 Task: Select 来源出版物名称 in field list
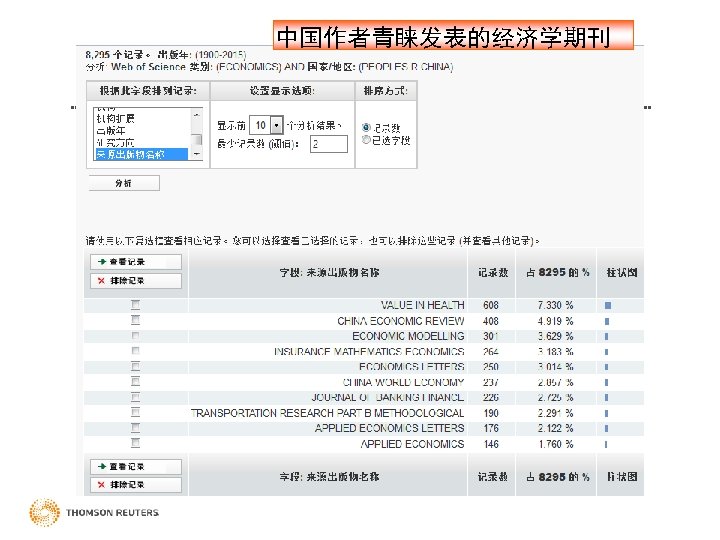coord(141,154)
